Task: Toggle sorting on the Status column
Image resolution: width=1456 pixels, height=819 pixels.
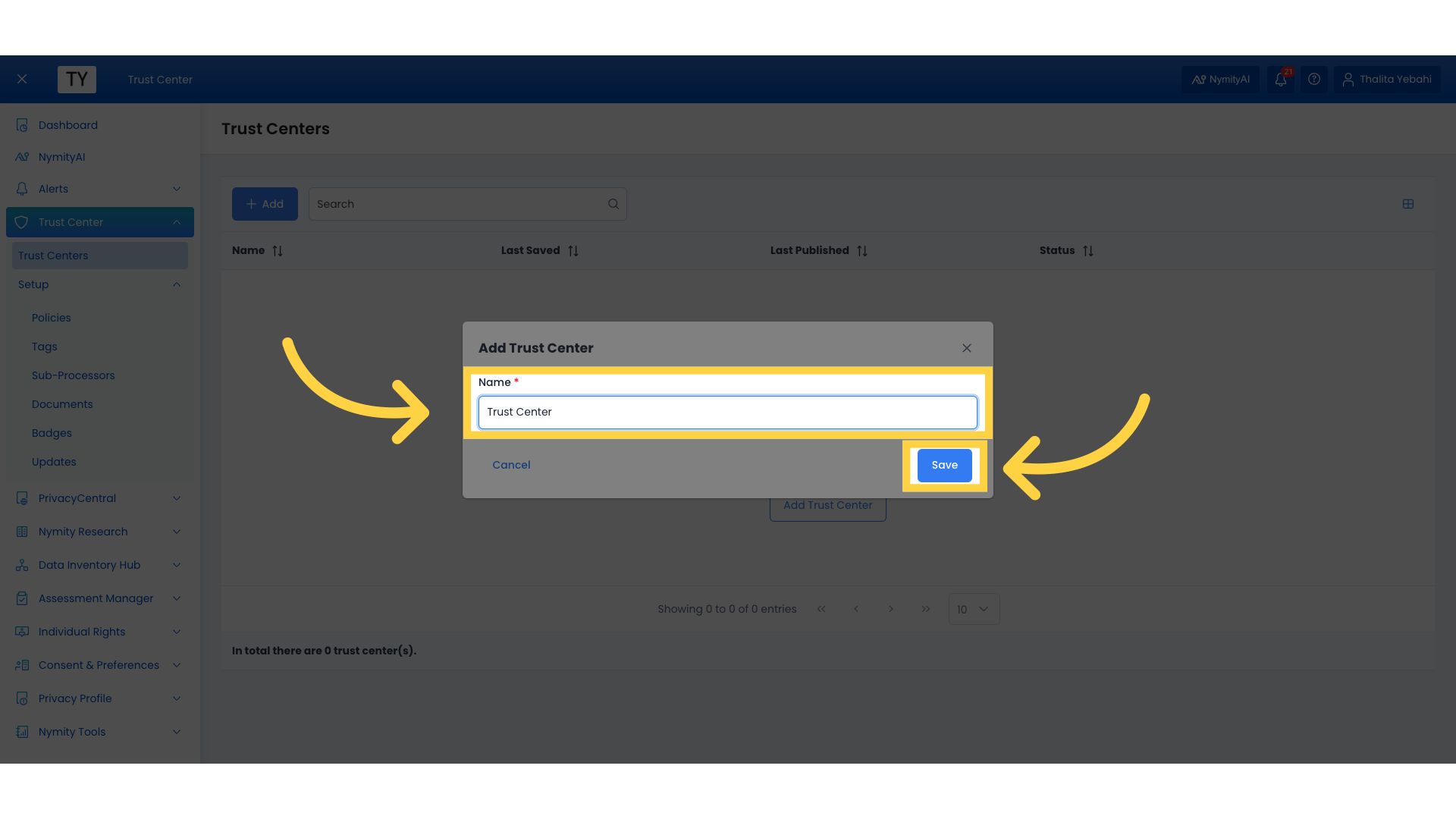Action: [1088, 250]
